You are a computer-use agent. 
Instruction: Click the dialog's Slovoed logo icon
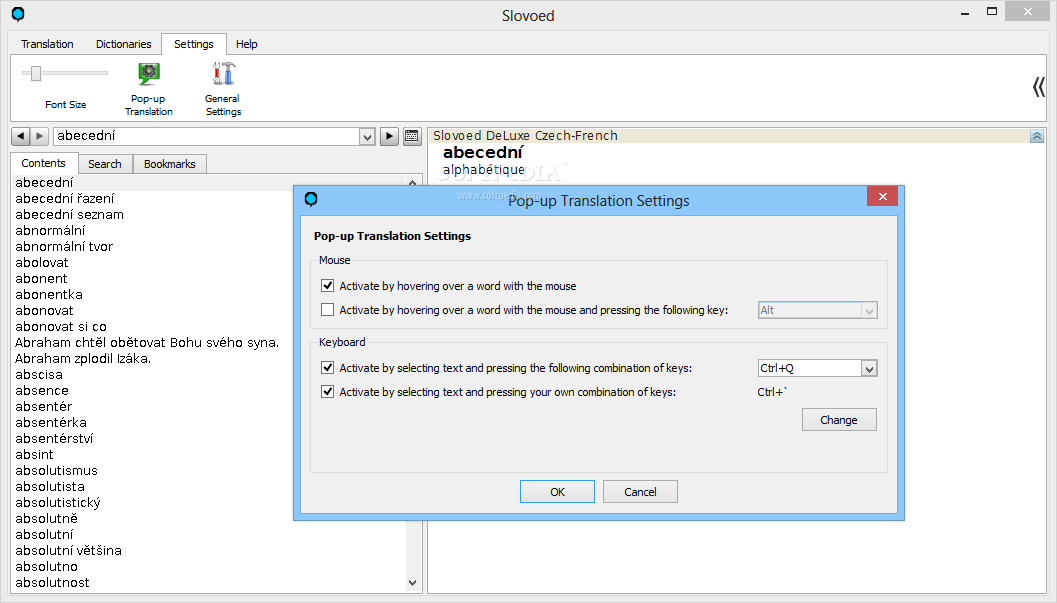(x=311, y=199)
